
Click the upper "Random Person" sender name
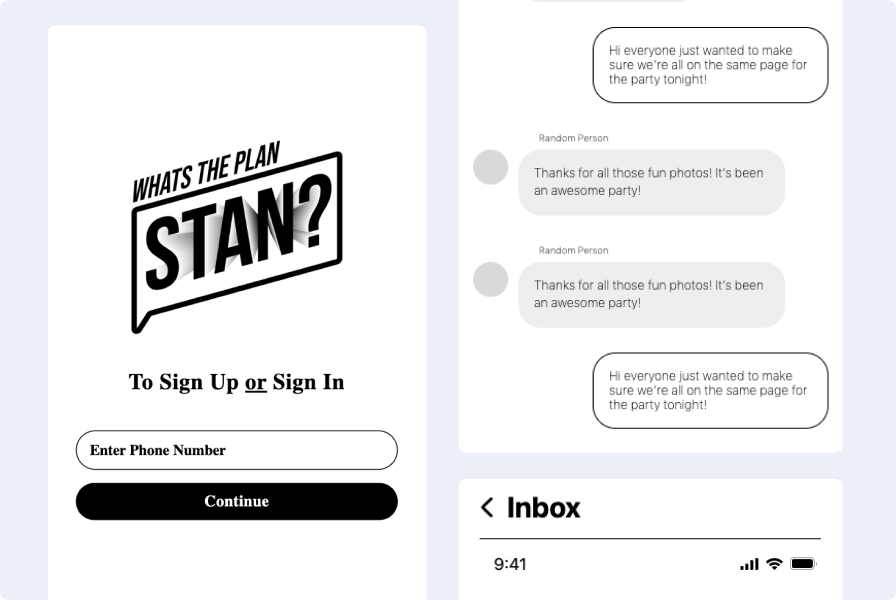[x=573, y=138]
